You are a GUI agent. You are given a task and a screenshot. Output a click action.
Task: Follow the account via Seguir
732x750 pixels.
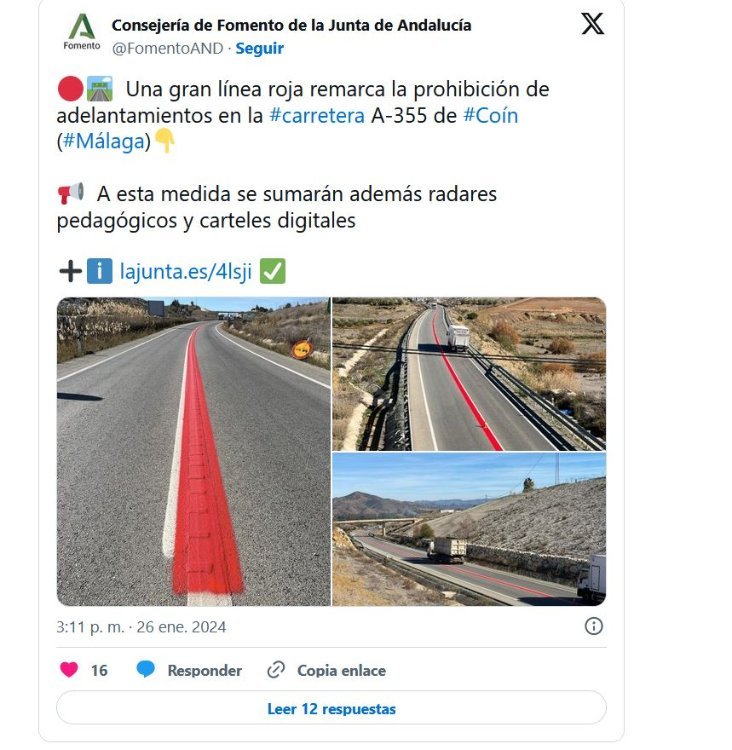click(x=259, y=48)
